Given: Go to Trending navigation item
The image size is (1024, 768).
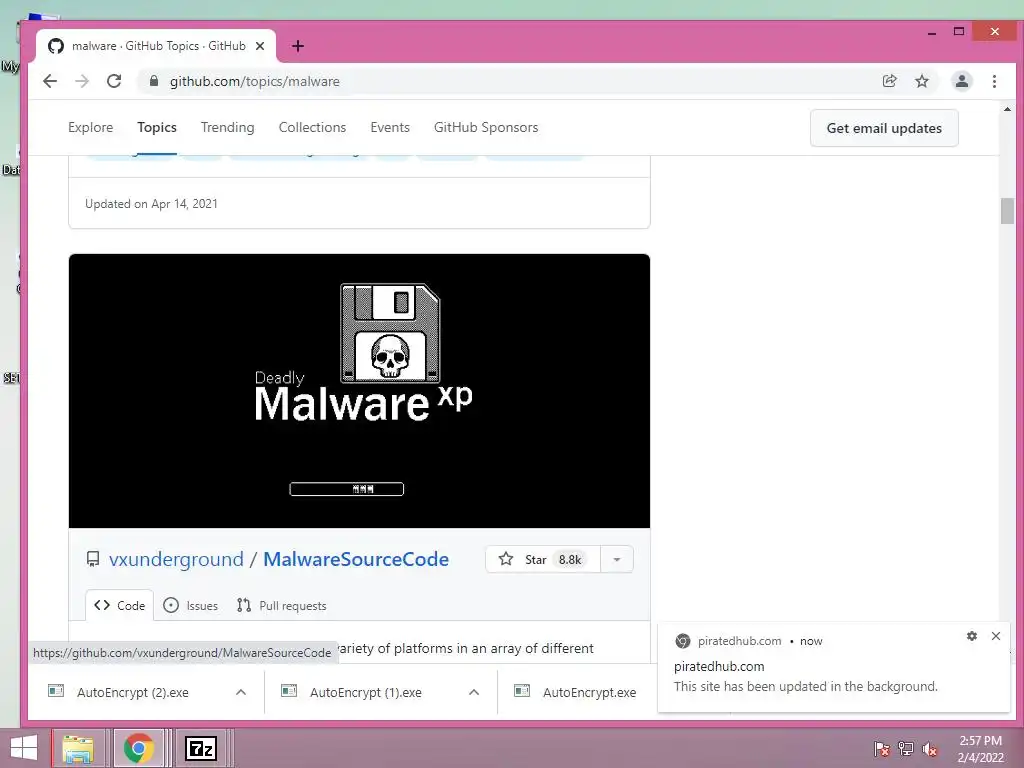Looking at the screenshot, I should 227,127.
